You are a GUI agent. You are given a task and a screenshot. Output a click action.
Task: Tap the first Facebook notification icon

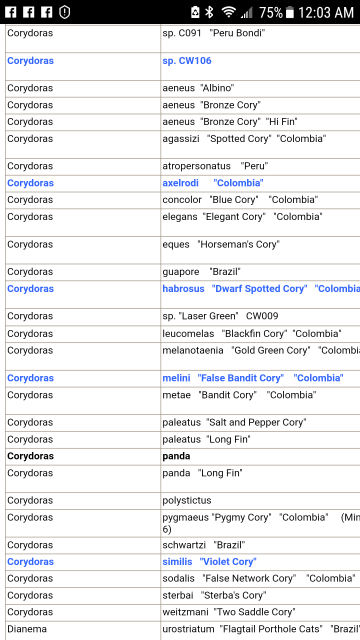(11, 12)
